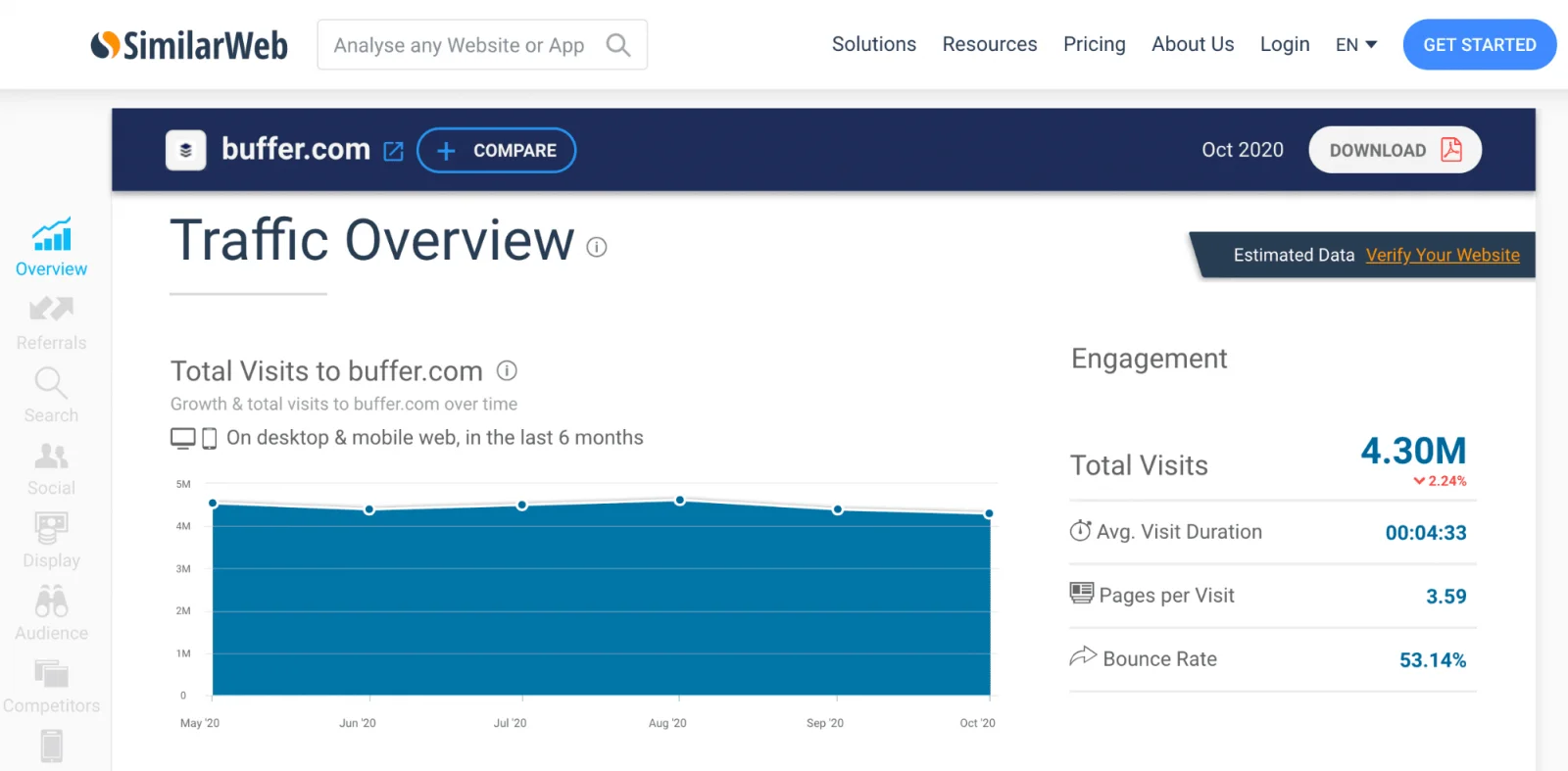Click the 53.14% bounce rate value
This screenshot has width=1568, height=771.
1433,660
